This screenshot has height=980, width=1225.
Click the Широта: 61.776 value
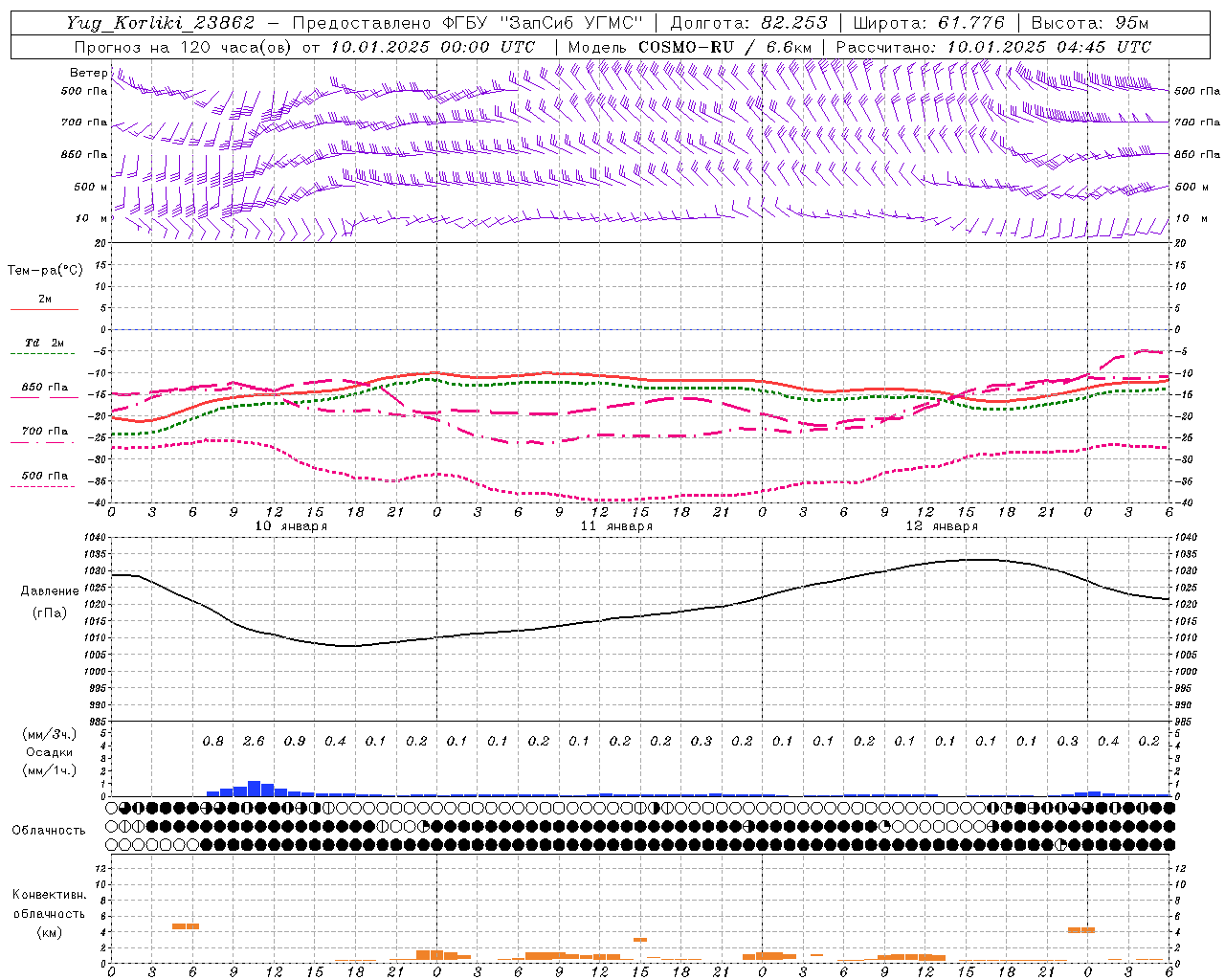928,23
